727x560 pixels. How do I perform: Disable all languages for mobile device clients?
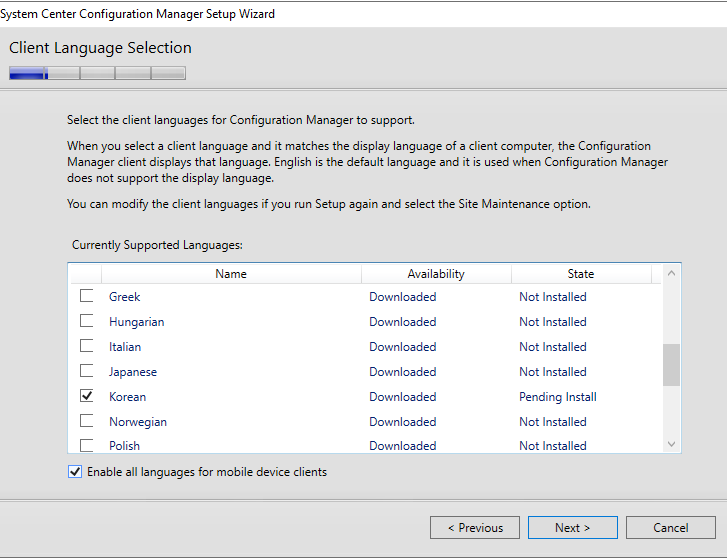[x=75, y=472]
